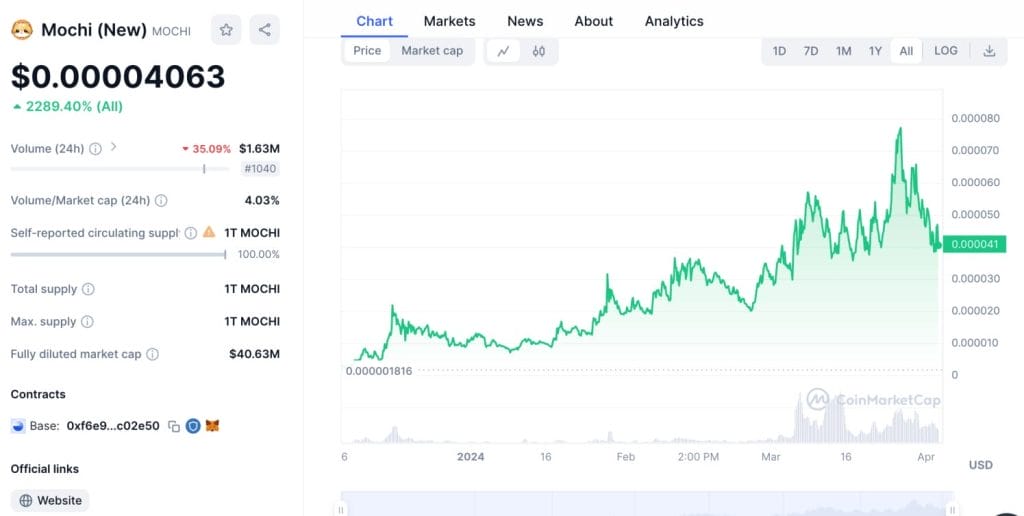Click the shield icon beside contract
This screenshot has height=516, width=1024.
click(x=193, y=426)
